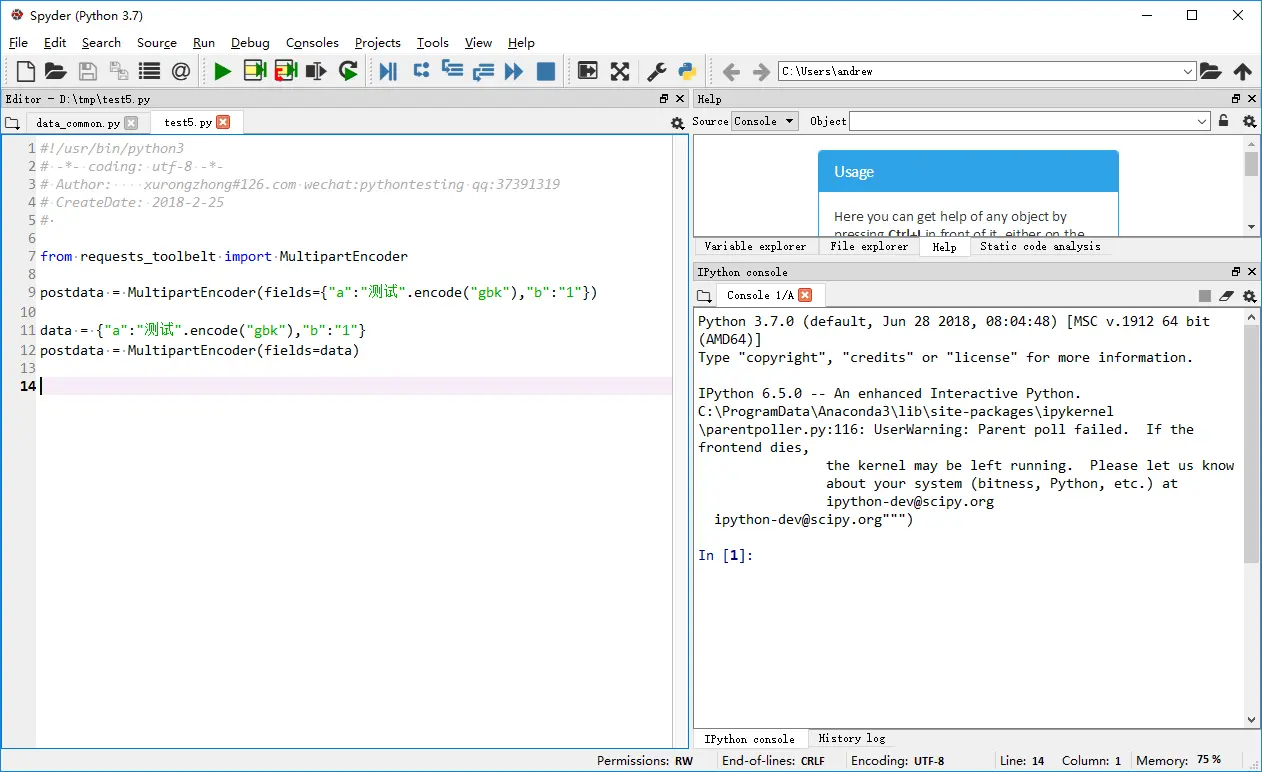Image resolution: width=1262 pixels, height=772 pixels.
Task: Open the Consoles menu
Action: pos(312,43)
